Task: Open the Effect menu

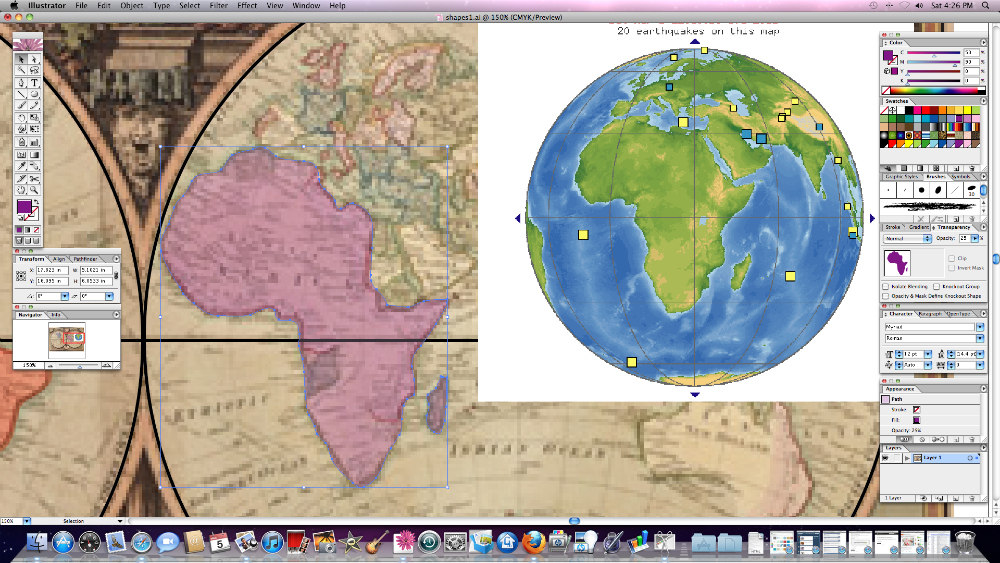Action: (247, 5)
